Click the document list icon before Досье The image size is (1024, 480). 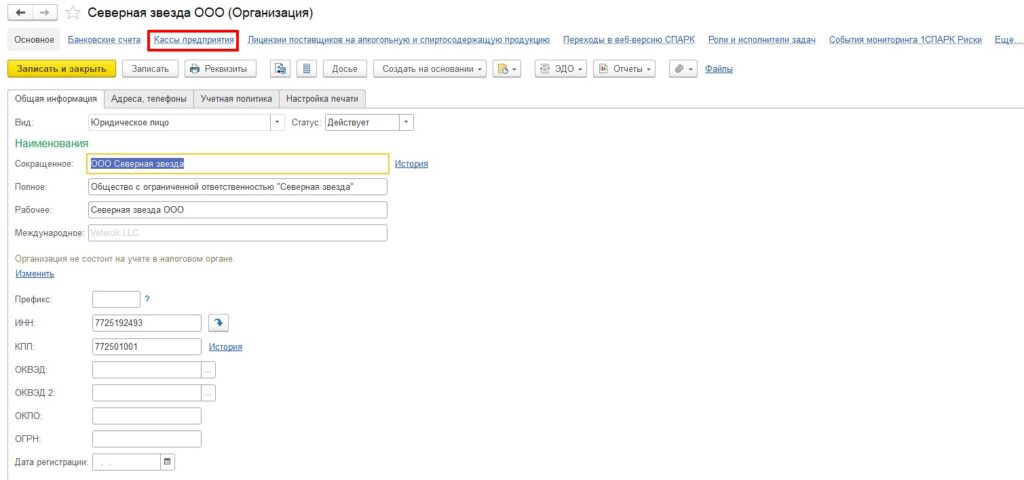(306, 69)
